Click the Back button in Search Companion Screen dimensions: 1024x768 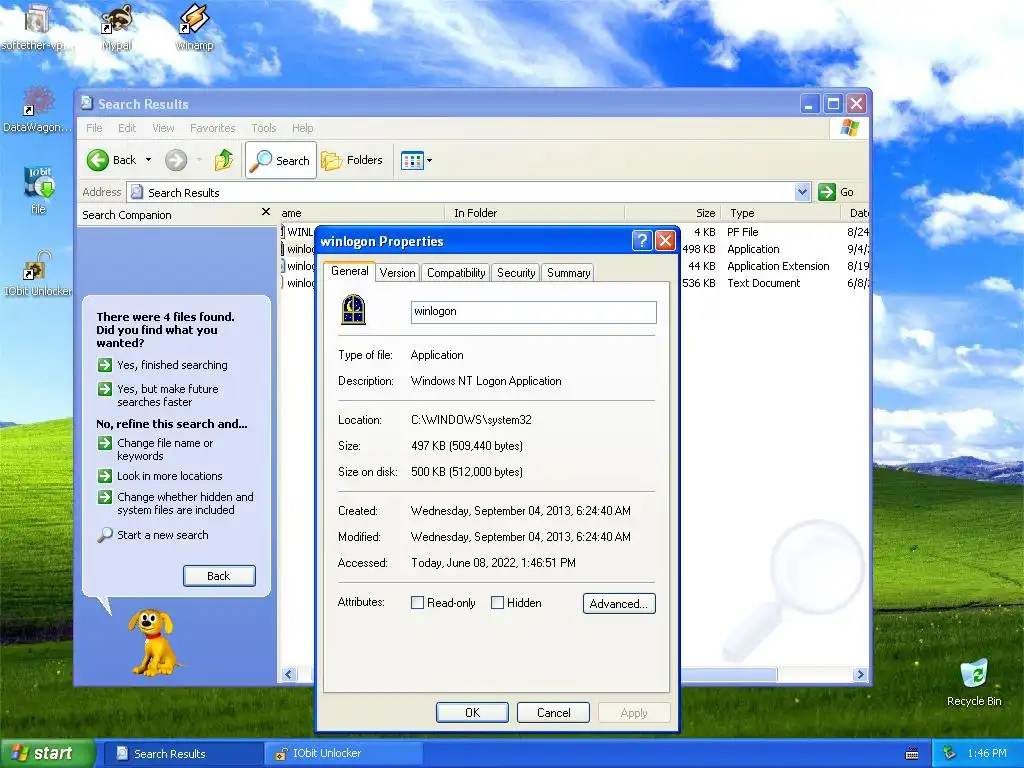pos(219,576)
